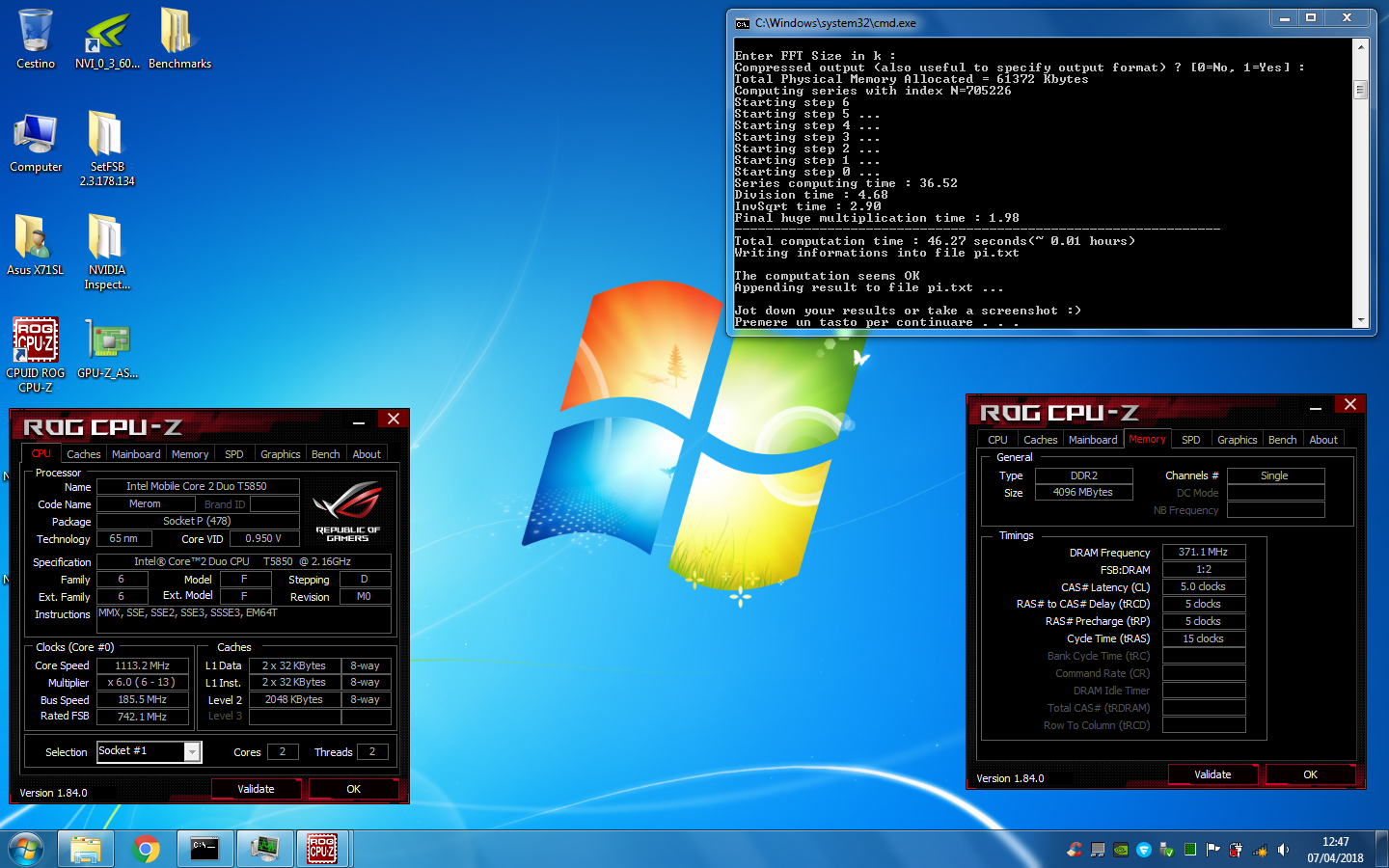Screen dimensions: 1389x868
Task: Open the Action Center flag tray icon
Action: (1212, 850)
